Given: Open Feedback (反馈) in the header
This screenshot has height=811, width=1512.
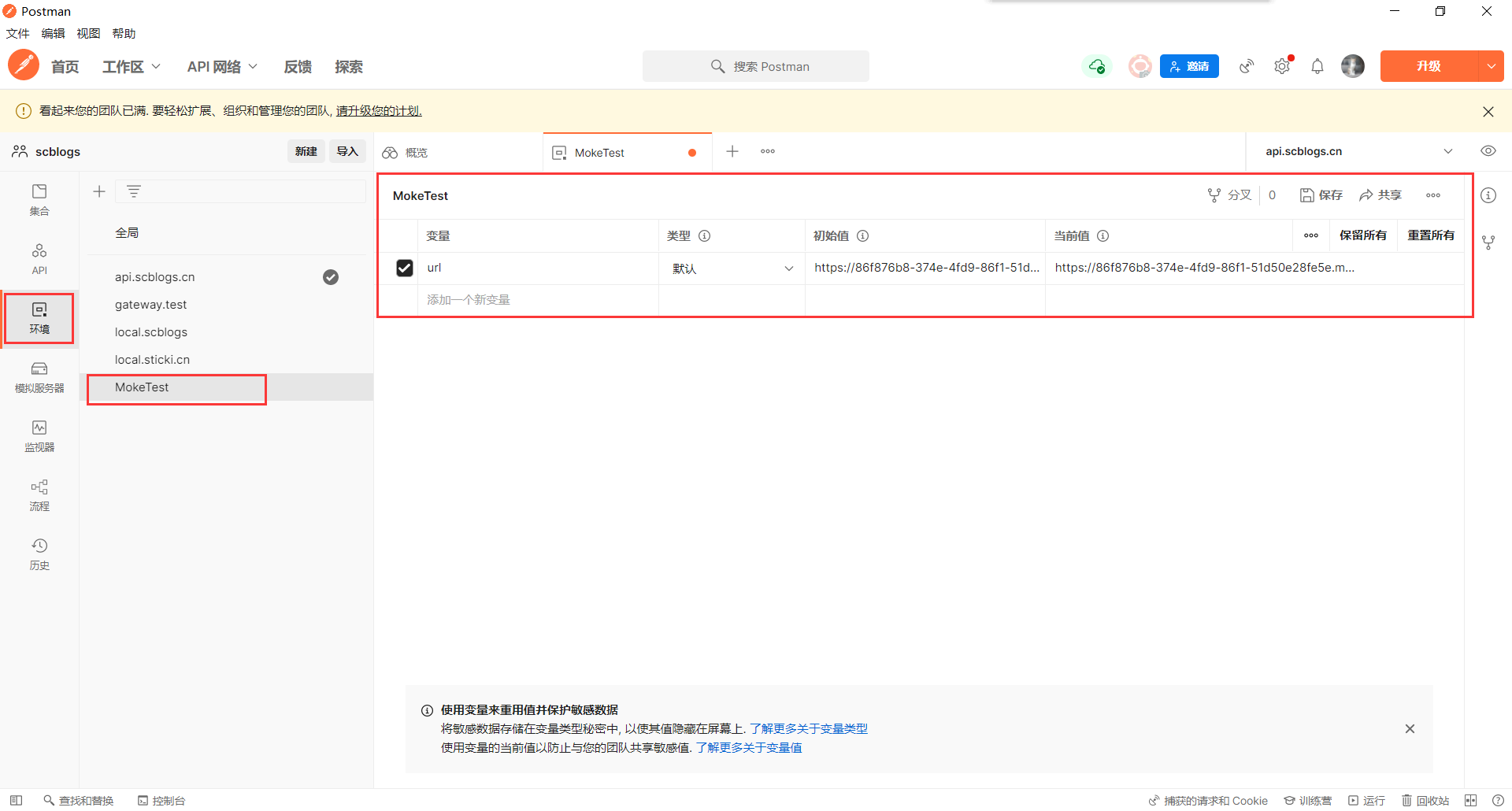Looking at the screenshot, I should tap(298, 67).
